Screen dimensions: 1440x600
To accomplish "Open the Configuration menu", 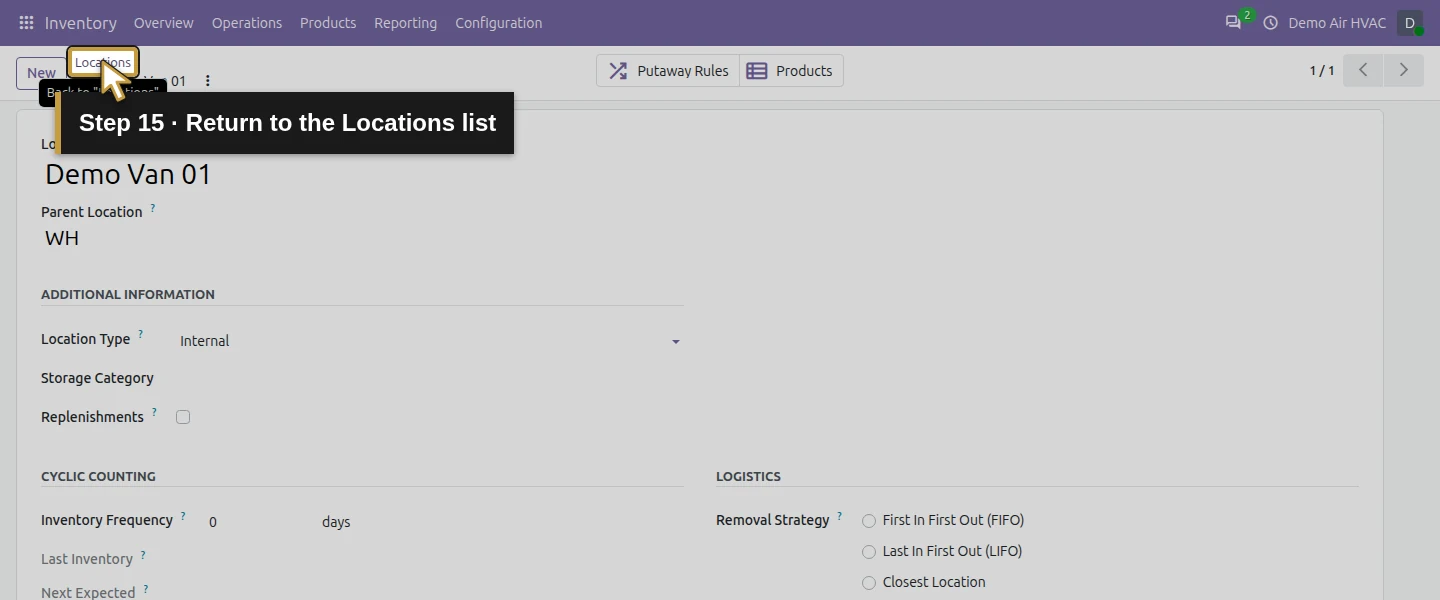I will coord(499,22).
